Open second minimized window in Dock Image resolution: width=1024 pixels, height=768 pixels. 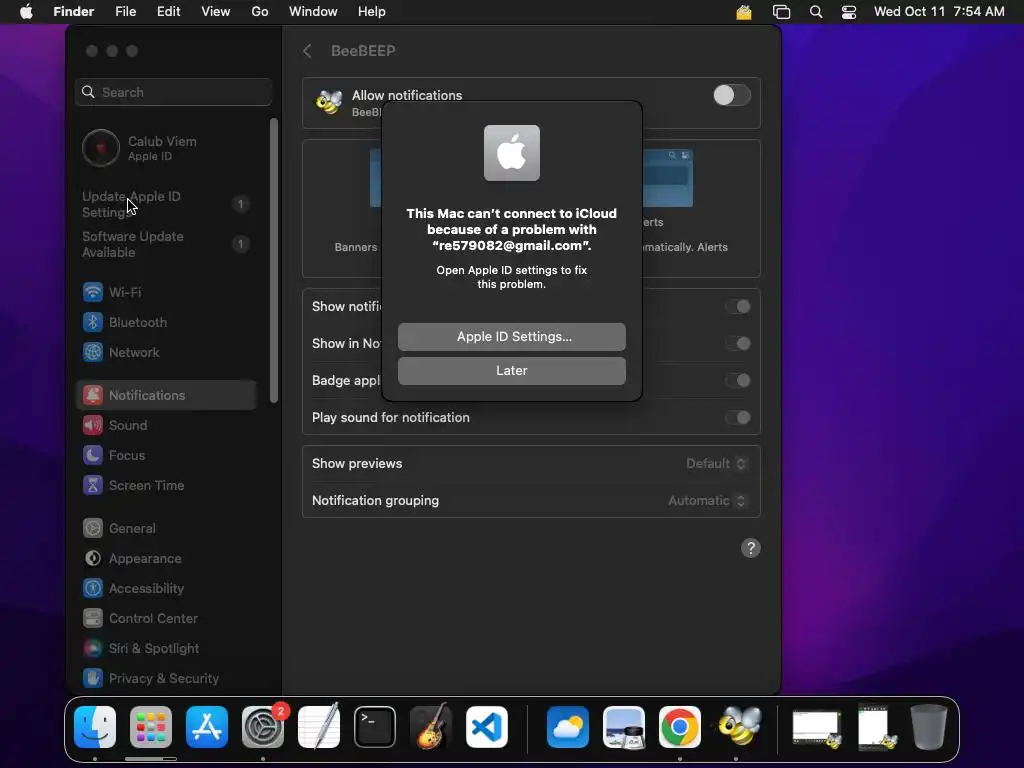pyautogui.click(x=876, y=727)
